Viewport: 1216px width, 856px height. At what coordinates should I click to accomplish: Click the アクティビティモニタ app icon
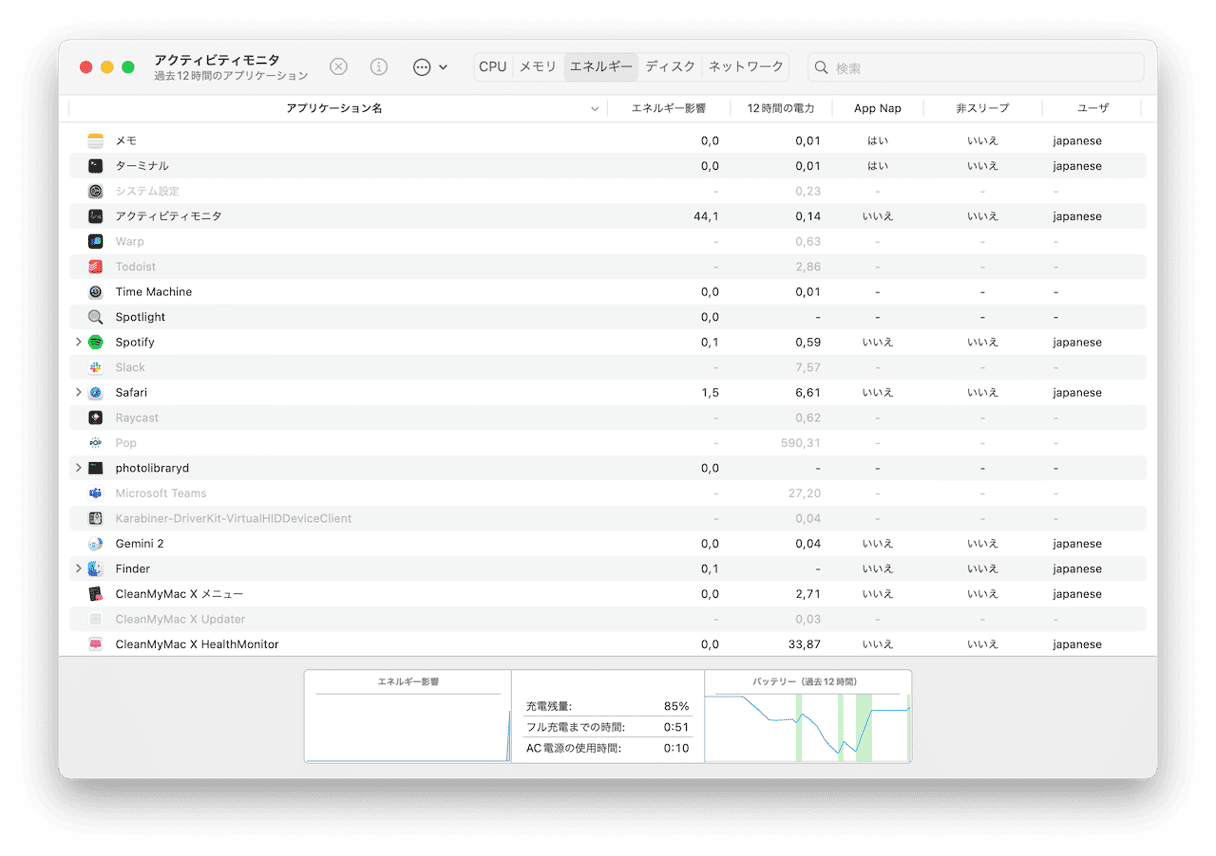click(95, 216)
